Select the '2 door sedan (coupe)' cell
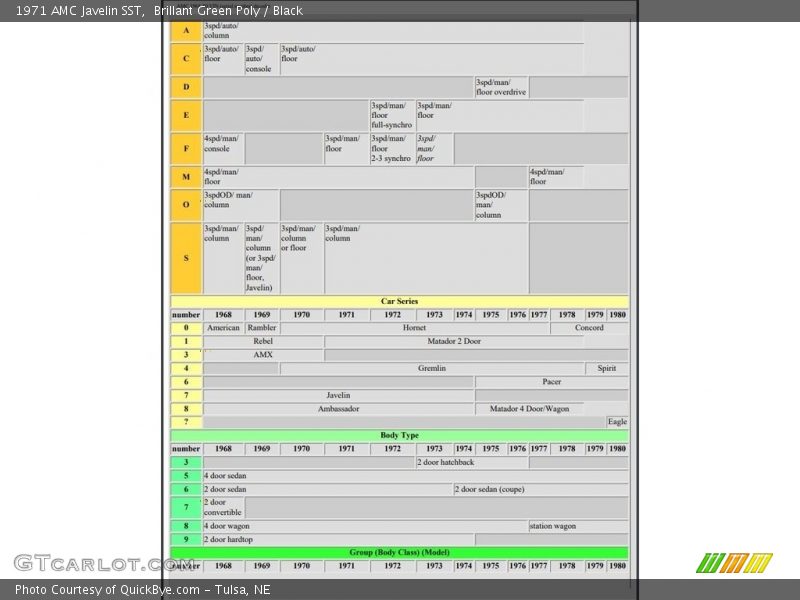The height and width of the screenshot is (600, 800). tap(541, 489)
